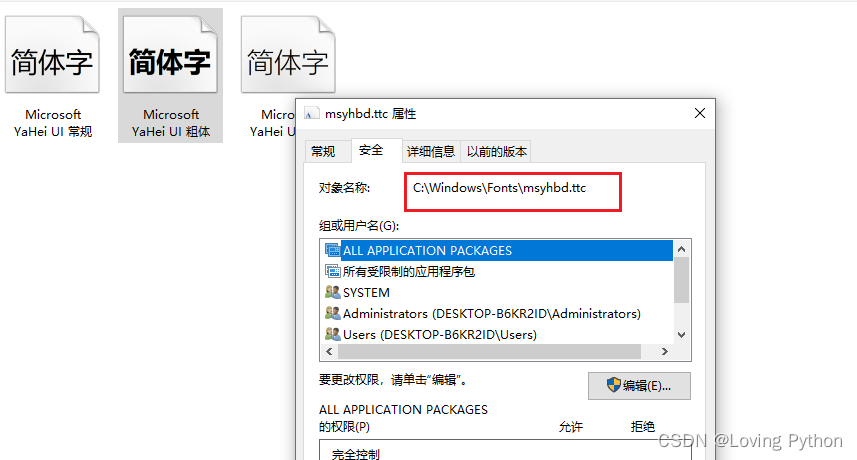Screen dimensions: 857x460
Task: Open the 详细信息 tab
Action: 431,151
